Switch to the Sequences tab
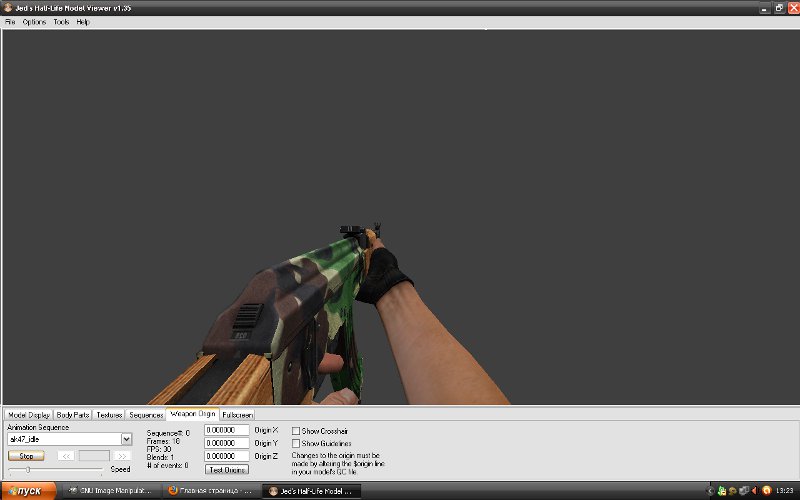800x500 pixels. [x=146, y=415]
